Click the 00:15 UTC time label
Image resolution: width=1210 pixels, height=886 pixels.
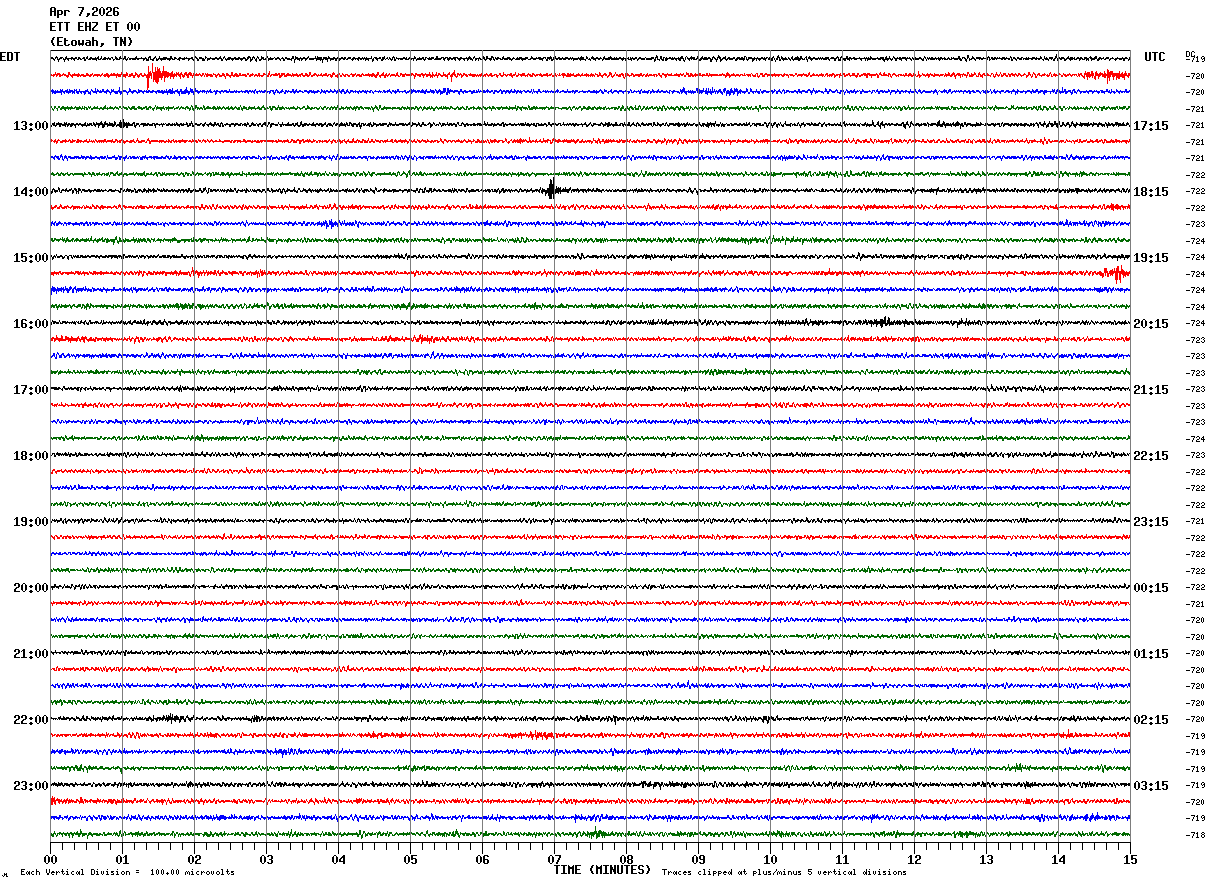1150,588
